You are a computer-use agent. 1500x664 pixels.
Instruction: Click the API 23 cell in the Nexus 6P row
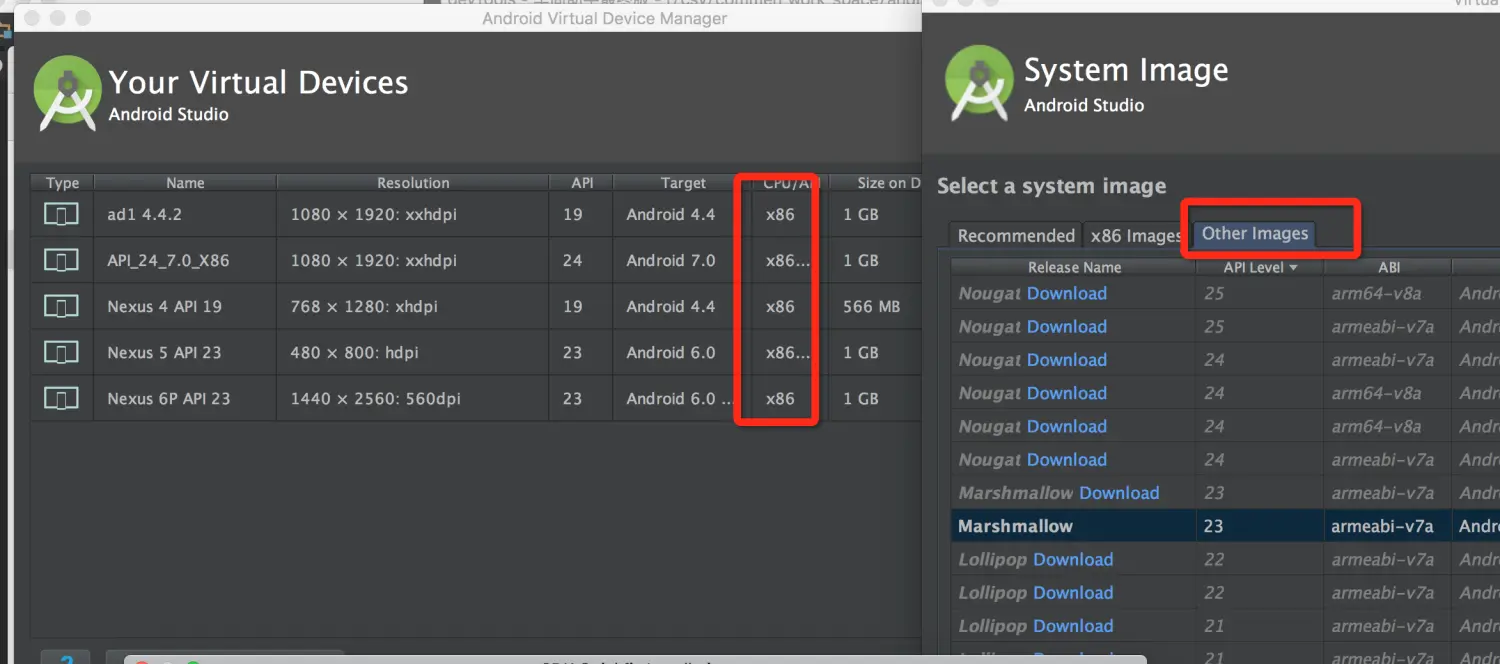coord(572,399)
